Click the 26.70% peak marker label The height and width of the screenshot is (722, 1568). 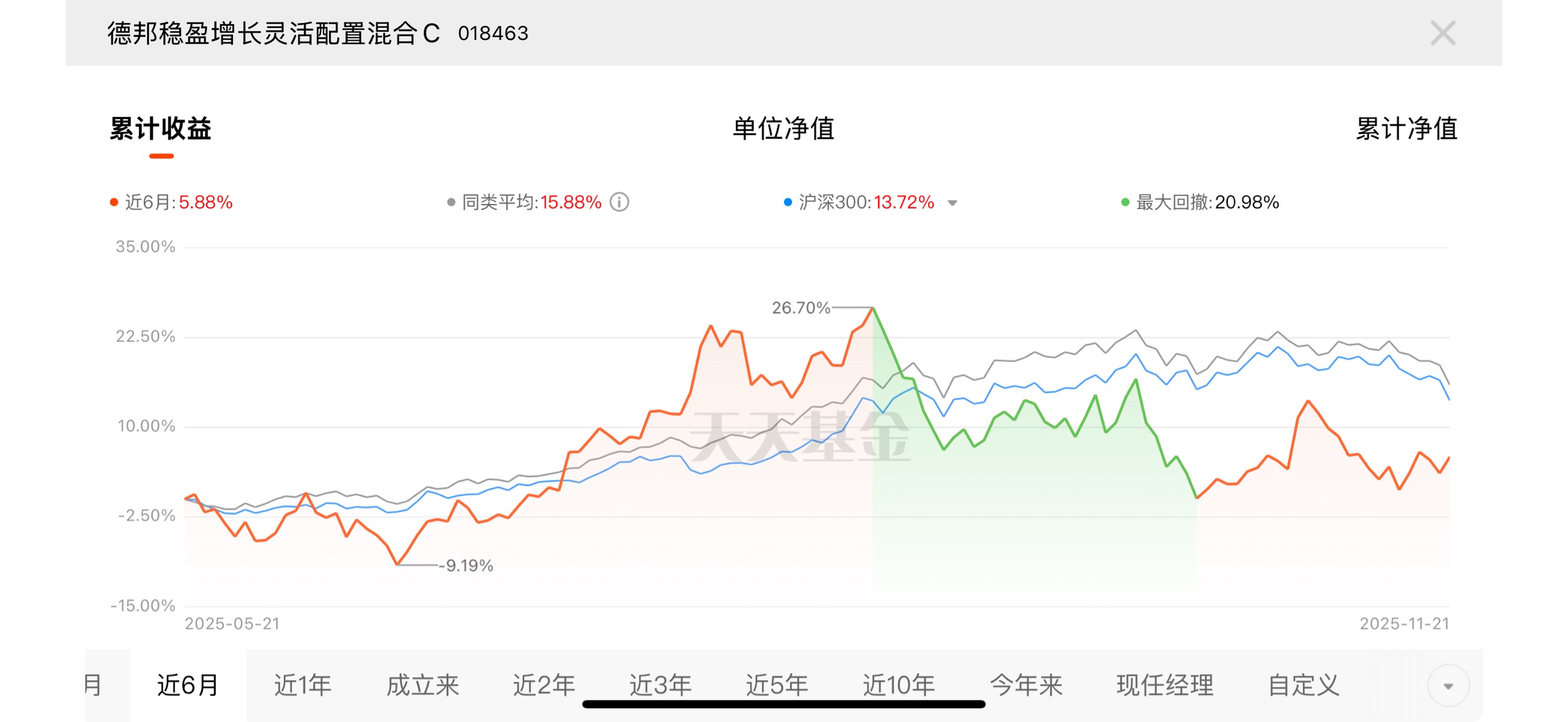pyautogui.click(x=800, y=308)
